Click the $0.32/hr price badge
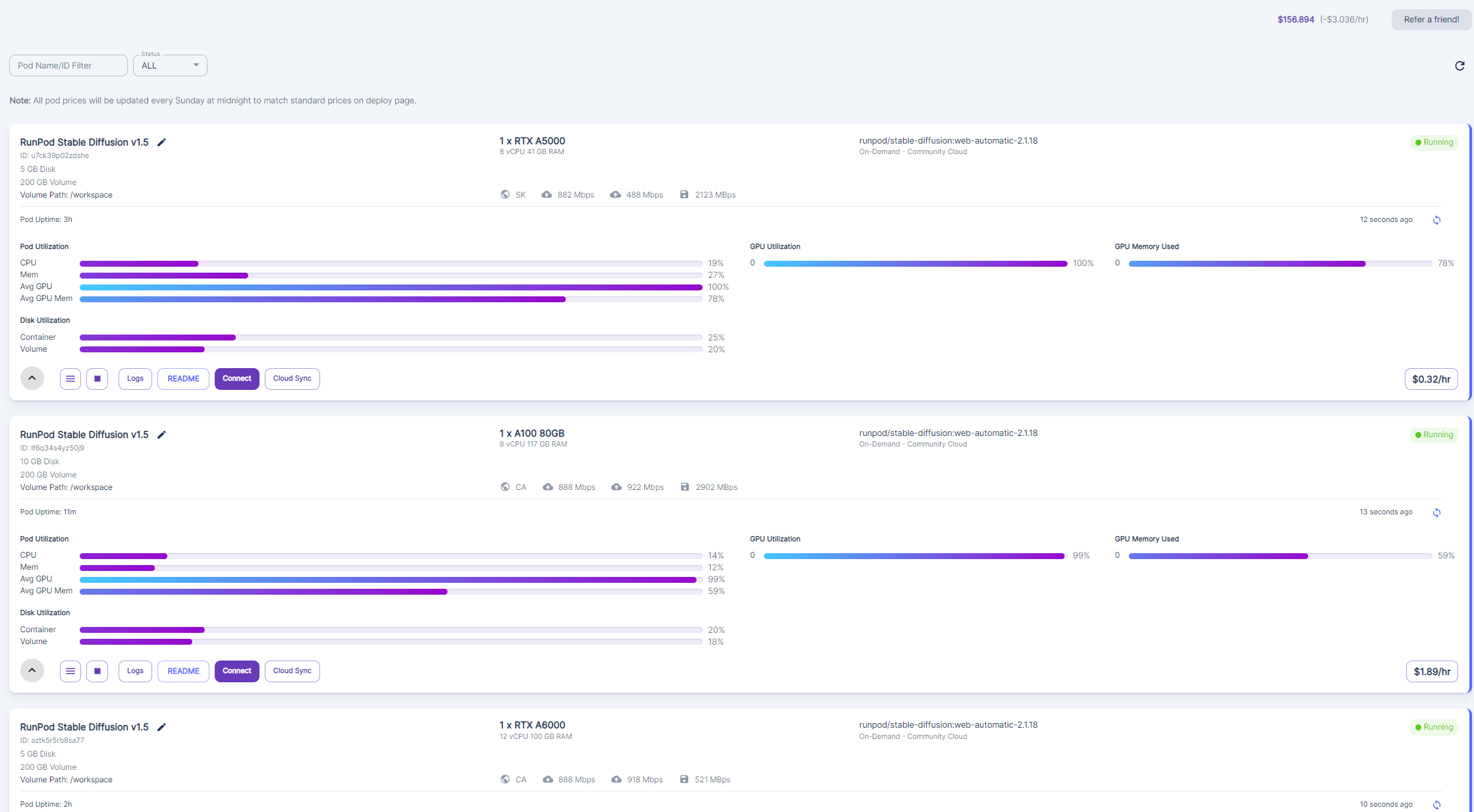This screenshot has height=812, width=1474. click(1431, 379)
